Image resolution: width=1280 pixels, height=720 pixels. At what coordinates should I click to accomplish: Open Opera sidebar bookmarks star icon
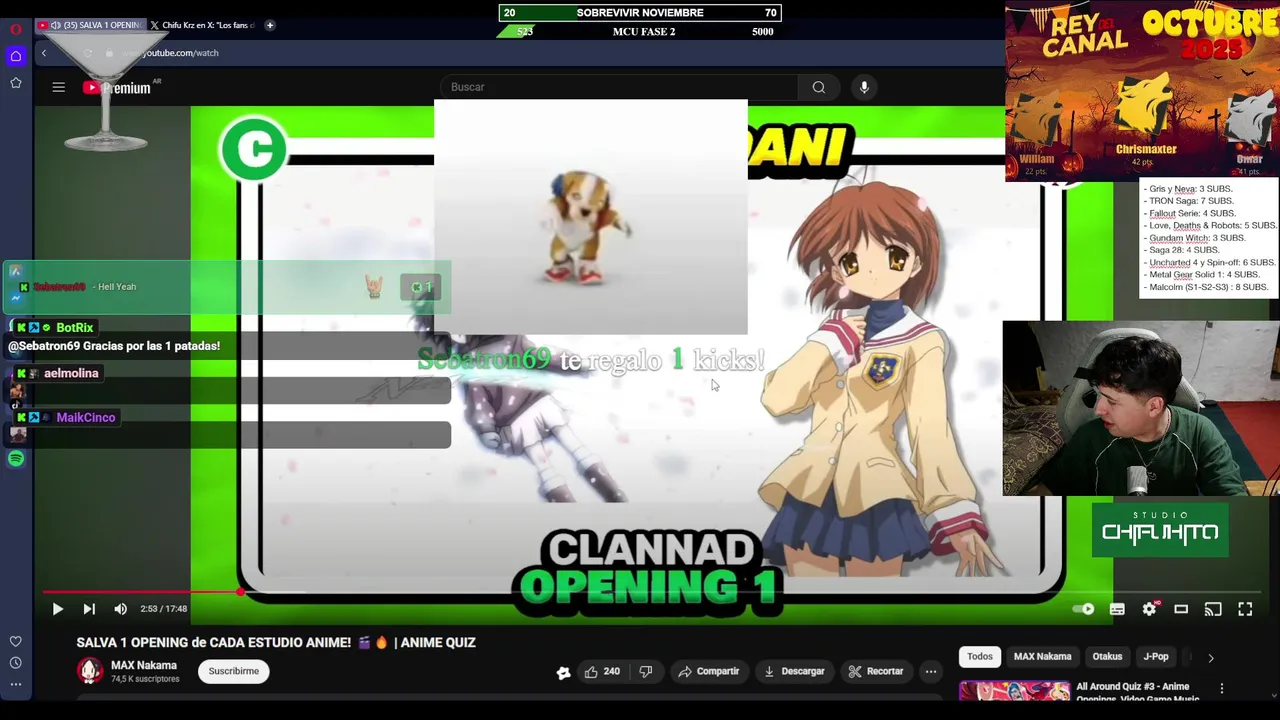(x=16, y=83)
